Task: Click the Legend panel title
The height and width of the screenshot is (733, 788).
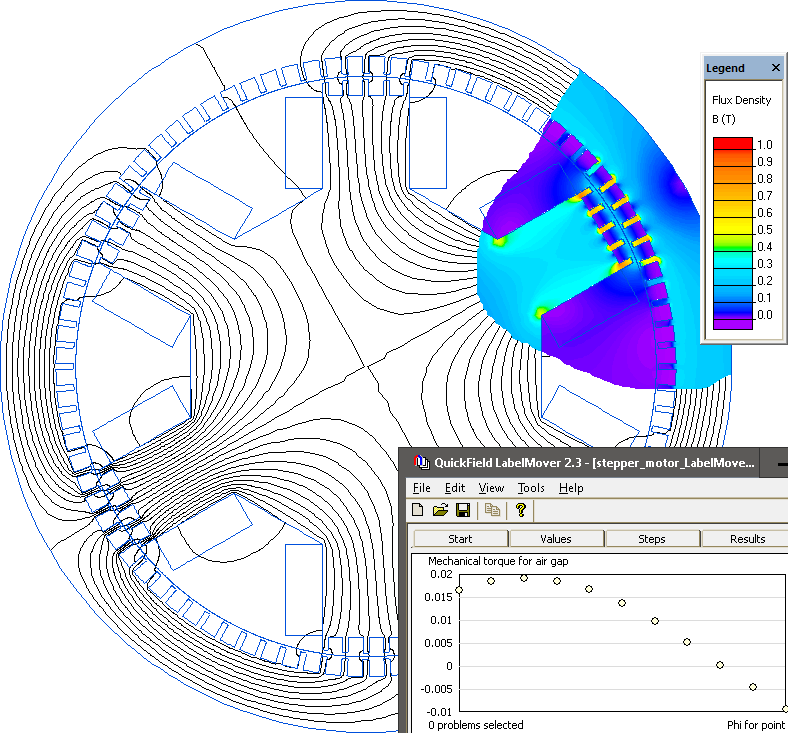Action: point(725,68)
